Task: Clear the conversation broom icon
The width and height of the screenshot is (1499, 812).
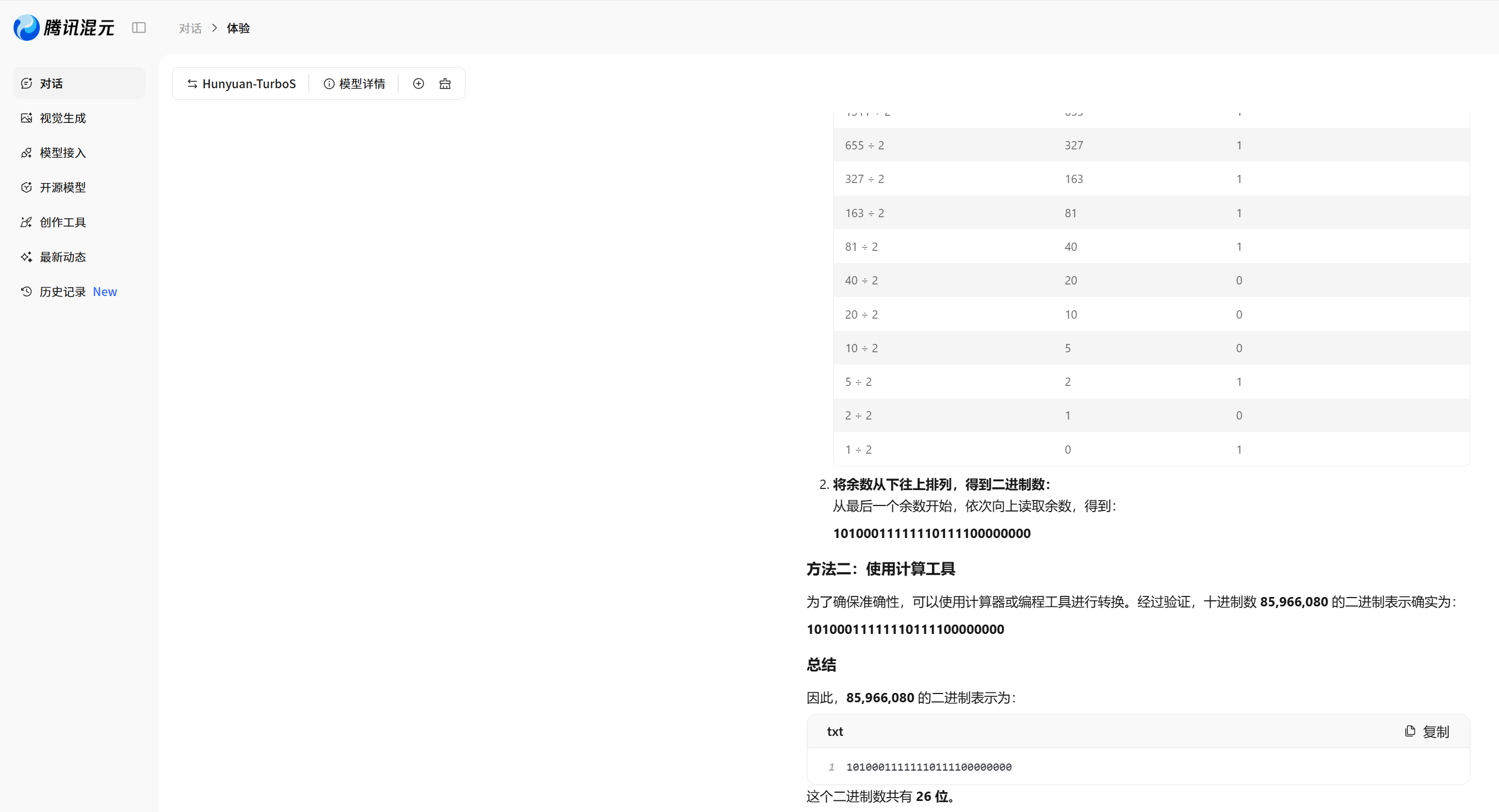Action: click(445, 84)
